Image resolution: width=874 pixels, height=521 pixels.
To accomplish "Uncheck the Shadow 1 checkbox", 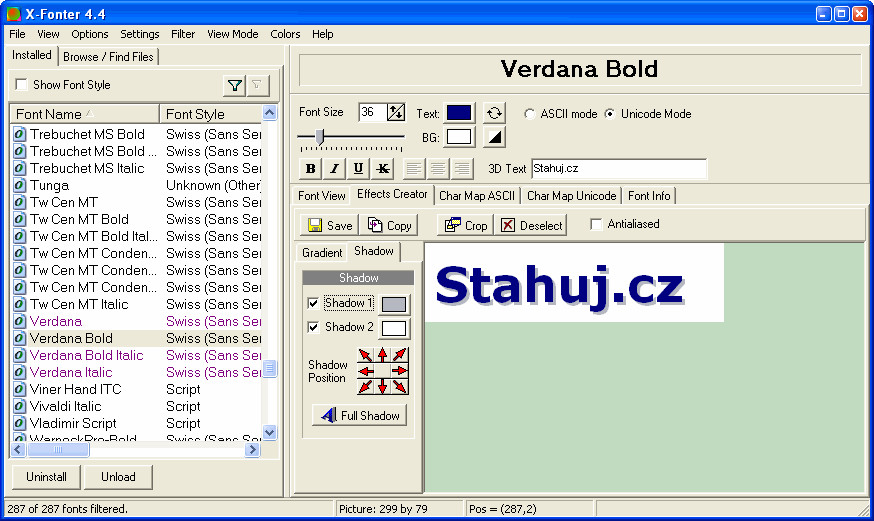I will 313,303.
